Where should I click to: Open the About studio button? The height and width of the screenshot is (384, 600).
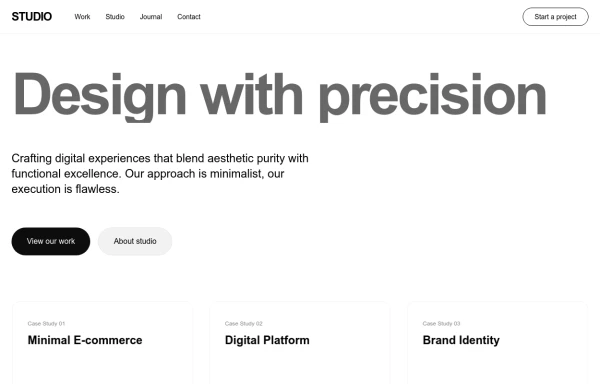pos(135,241)
